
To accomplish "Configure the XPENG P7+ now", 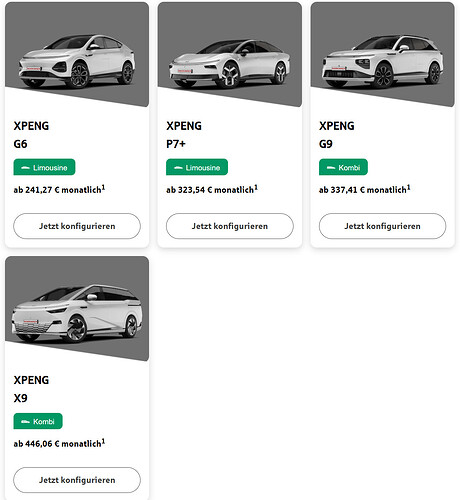I will [230, 226].
